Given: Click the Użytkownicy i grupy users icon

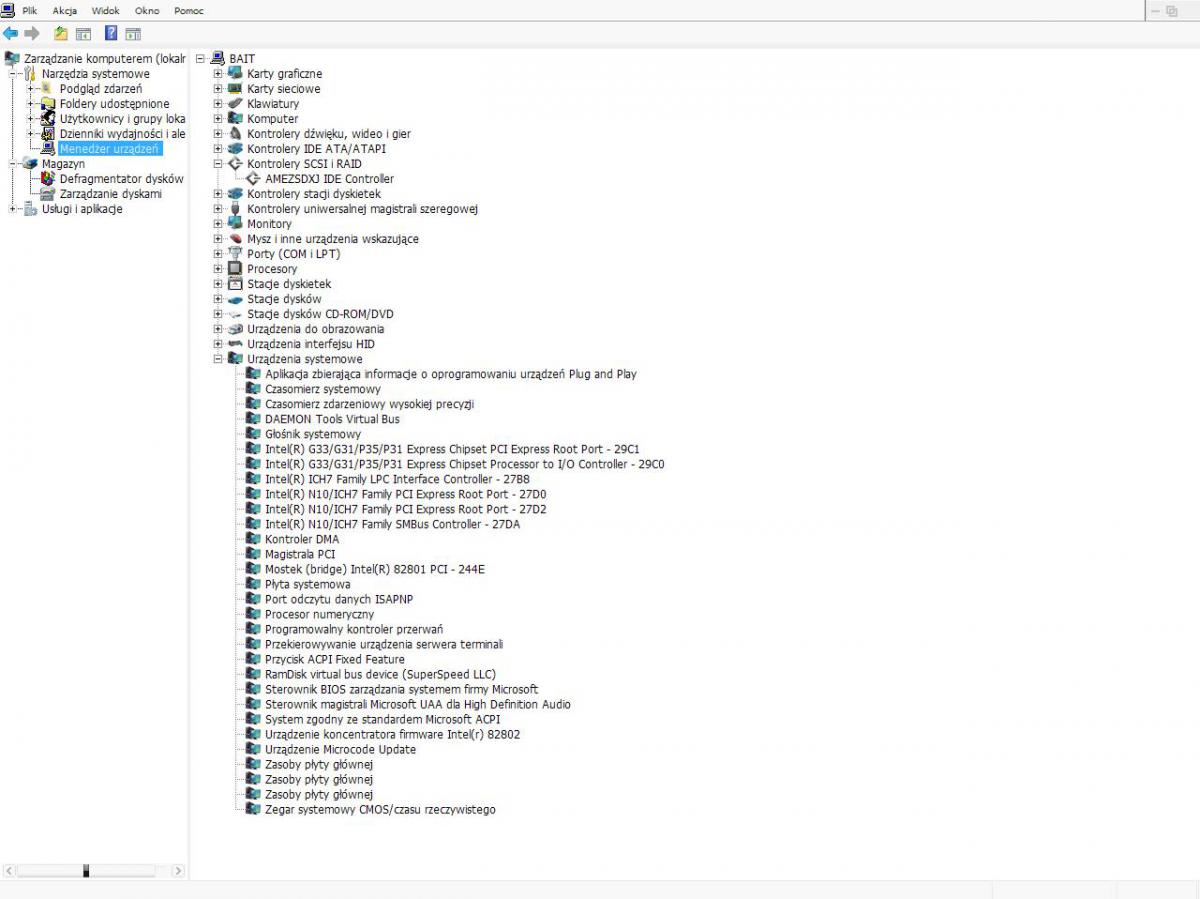Looking at the screenshot, I should coord(47,118).
